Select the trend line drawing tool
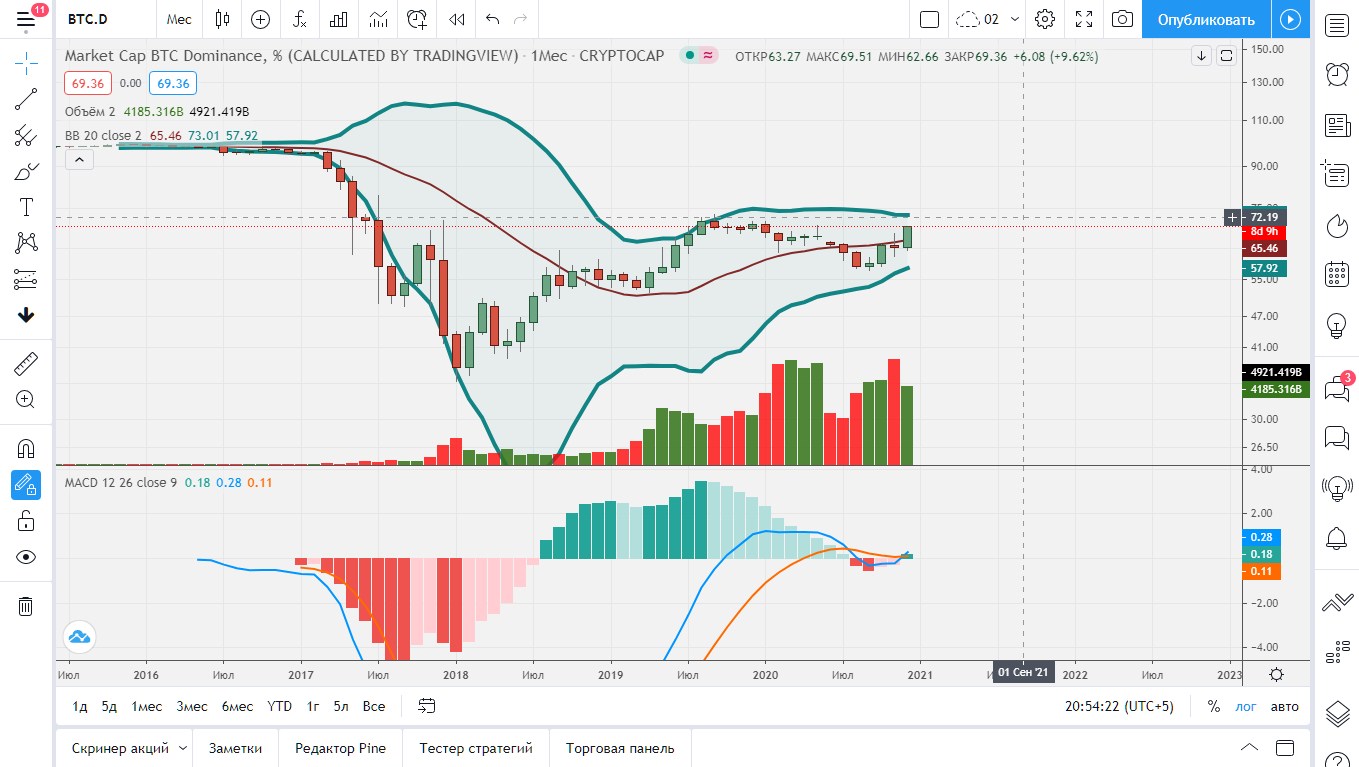 26,99
